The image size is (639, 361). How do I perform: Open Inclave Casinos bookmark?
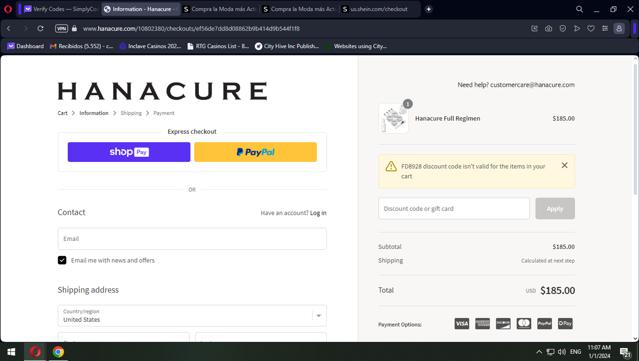click(x=150, y=46)
